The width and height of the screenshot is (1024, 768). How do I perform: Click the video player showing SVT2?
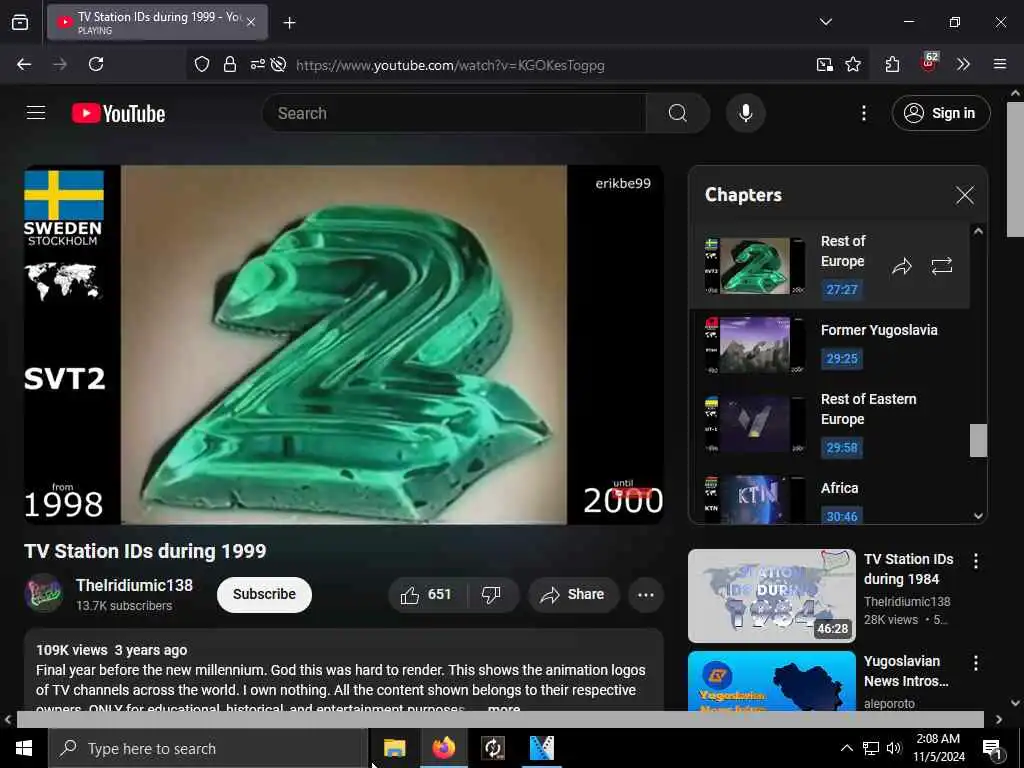344,344
